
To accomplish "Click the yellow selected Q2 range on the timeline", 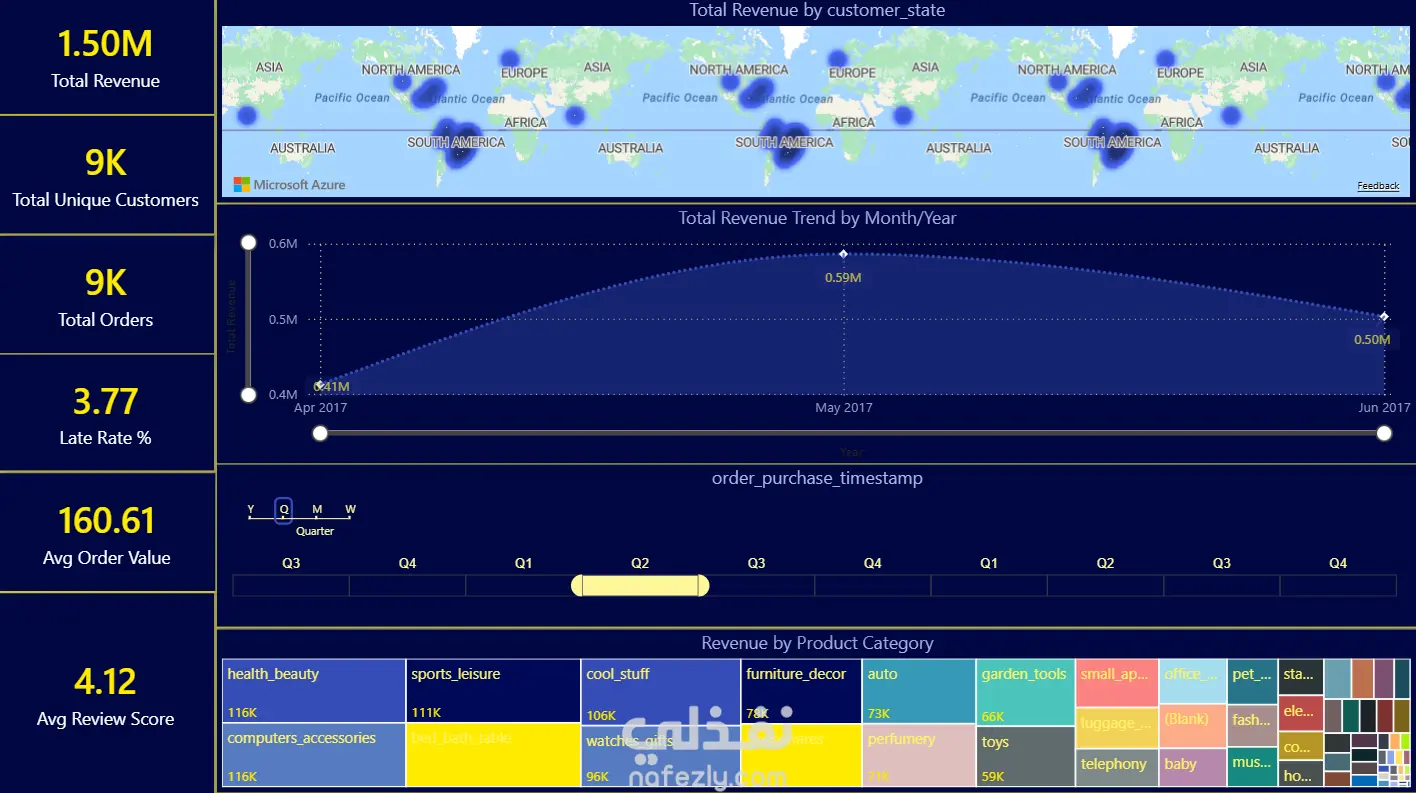I will 640,585.
